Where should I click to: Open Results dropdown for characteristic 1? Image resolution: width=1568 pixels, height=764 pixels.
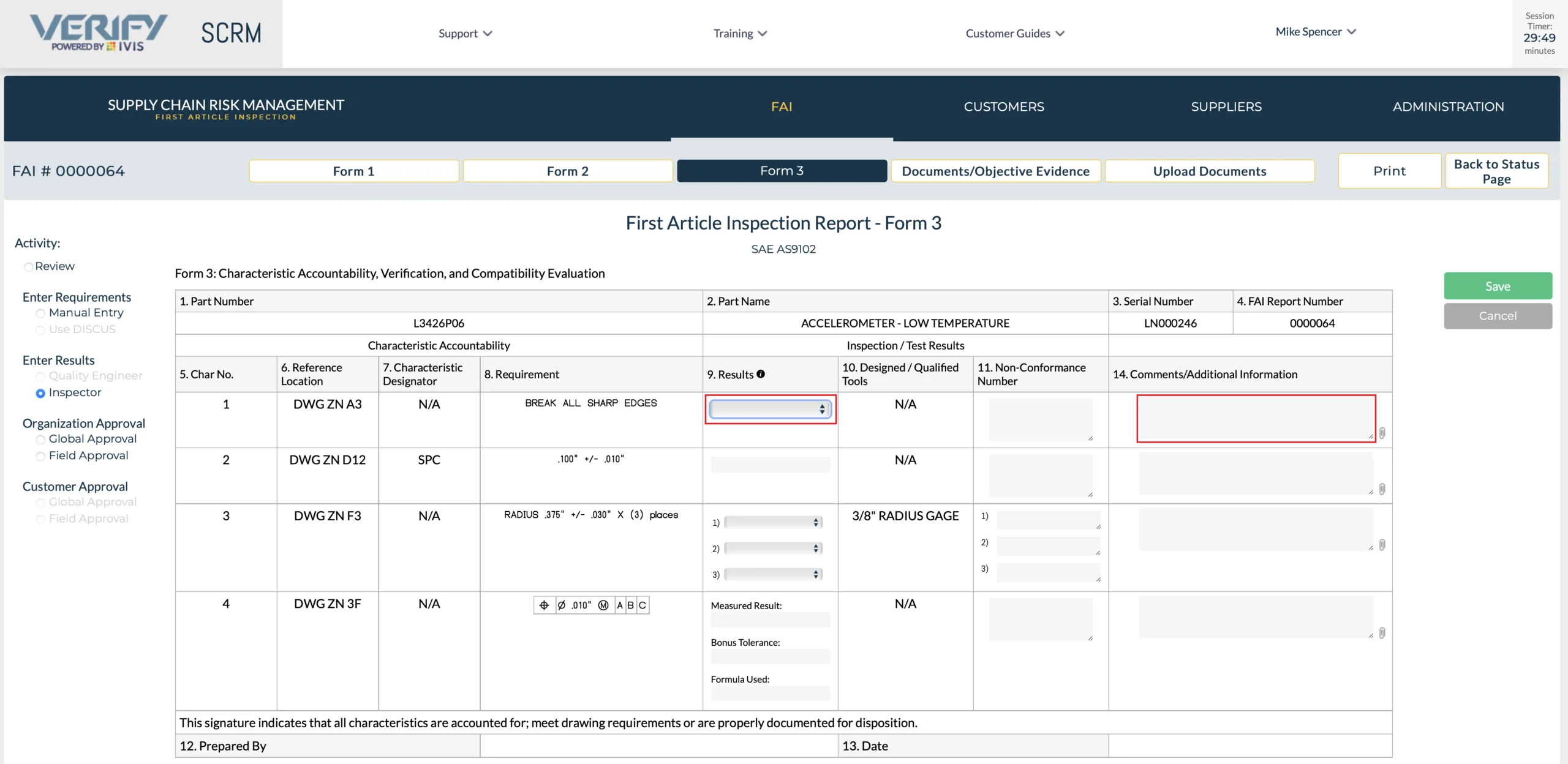coord(770,409)
